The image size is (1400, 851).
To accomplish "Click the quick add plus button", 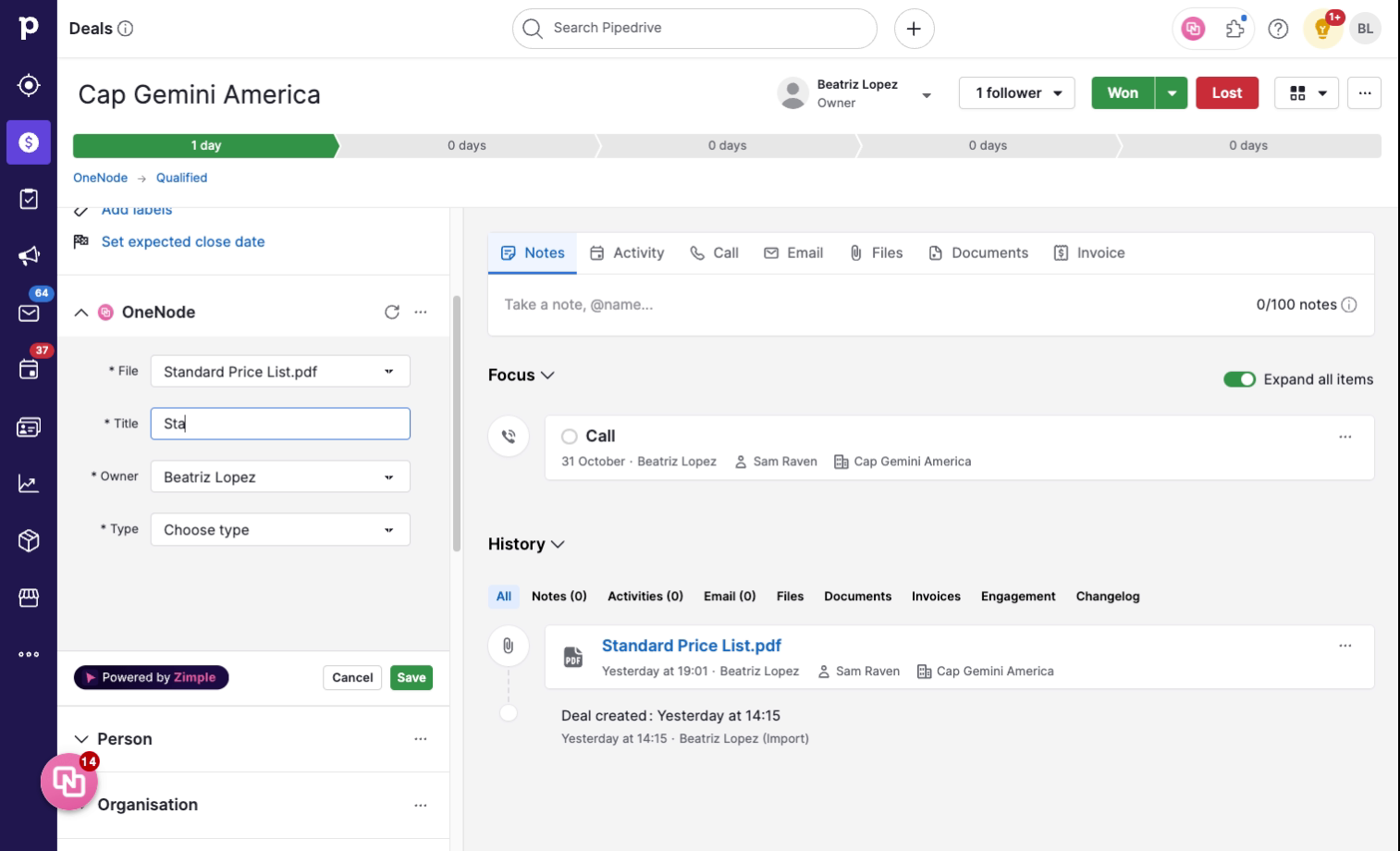I will click(914, 29).
